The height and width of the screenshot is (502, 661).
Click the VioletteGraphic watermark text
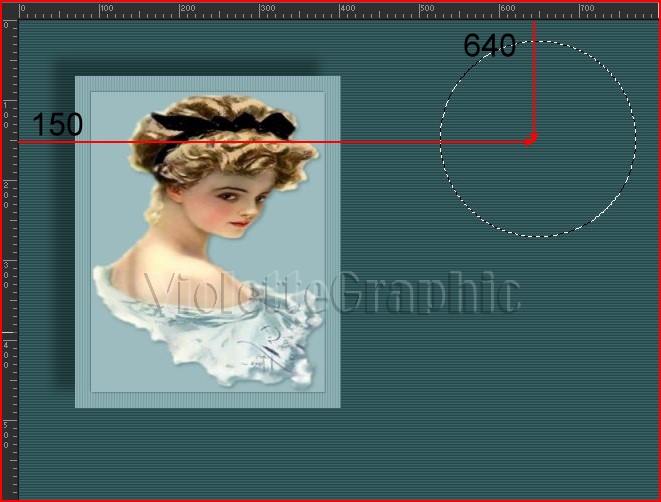coord(333,294)
